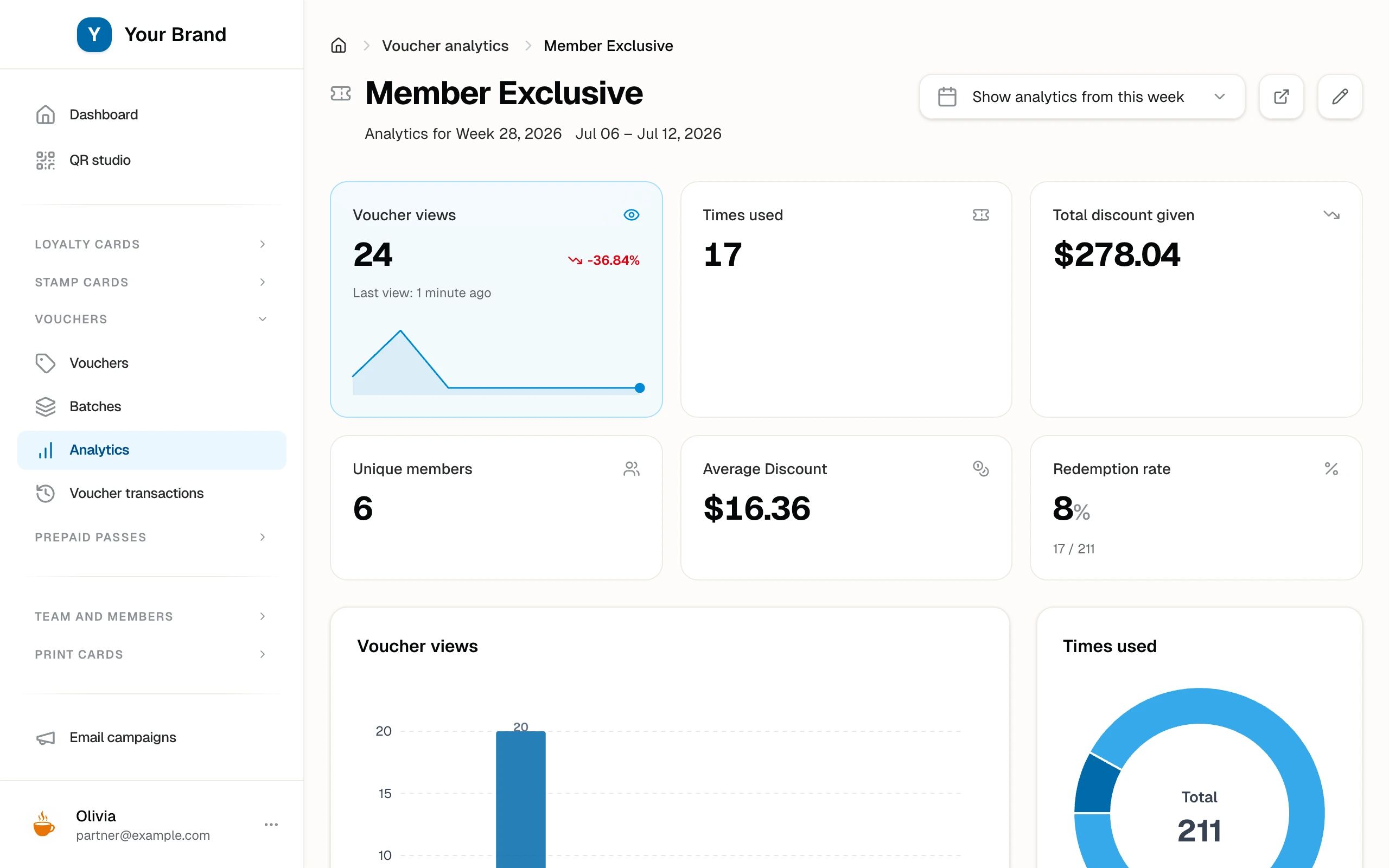Click the $16.36 average discount value
1389x868 pixels.
click(x=756, y=509)
